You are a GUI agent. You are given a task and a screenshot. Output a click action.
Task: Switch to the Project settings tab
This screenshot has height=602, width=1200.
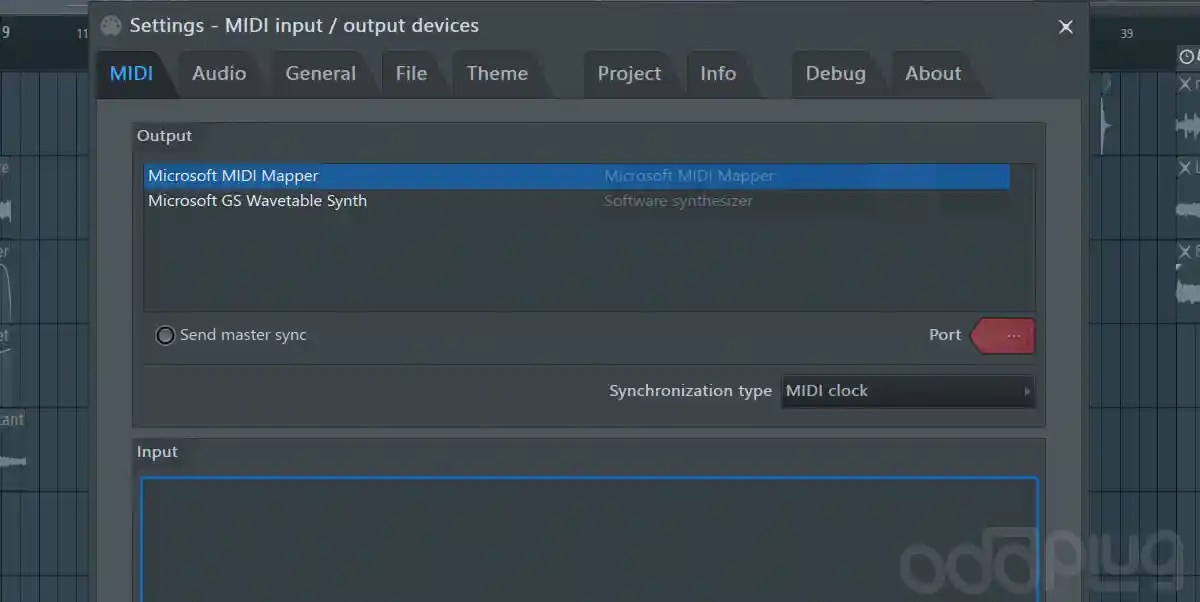[629, 73]
